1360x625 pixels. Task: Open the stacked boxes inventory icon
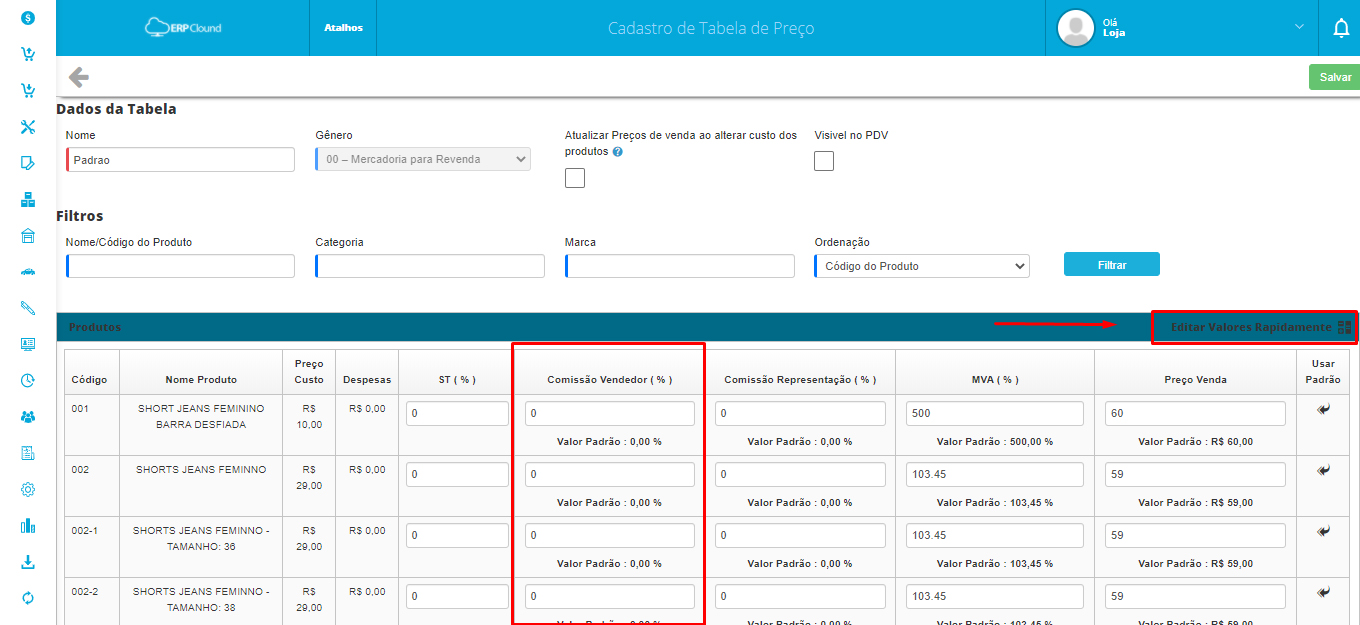click(x=28, y=199)
